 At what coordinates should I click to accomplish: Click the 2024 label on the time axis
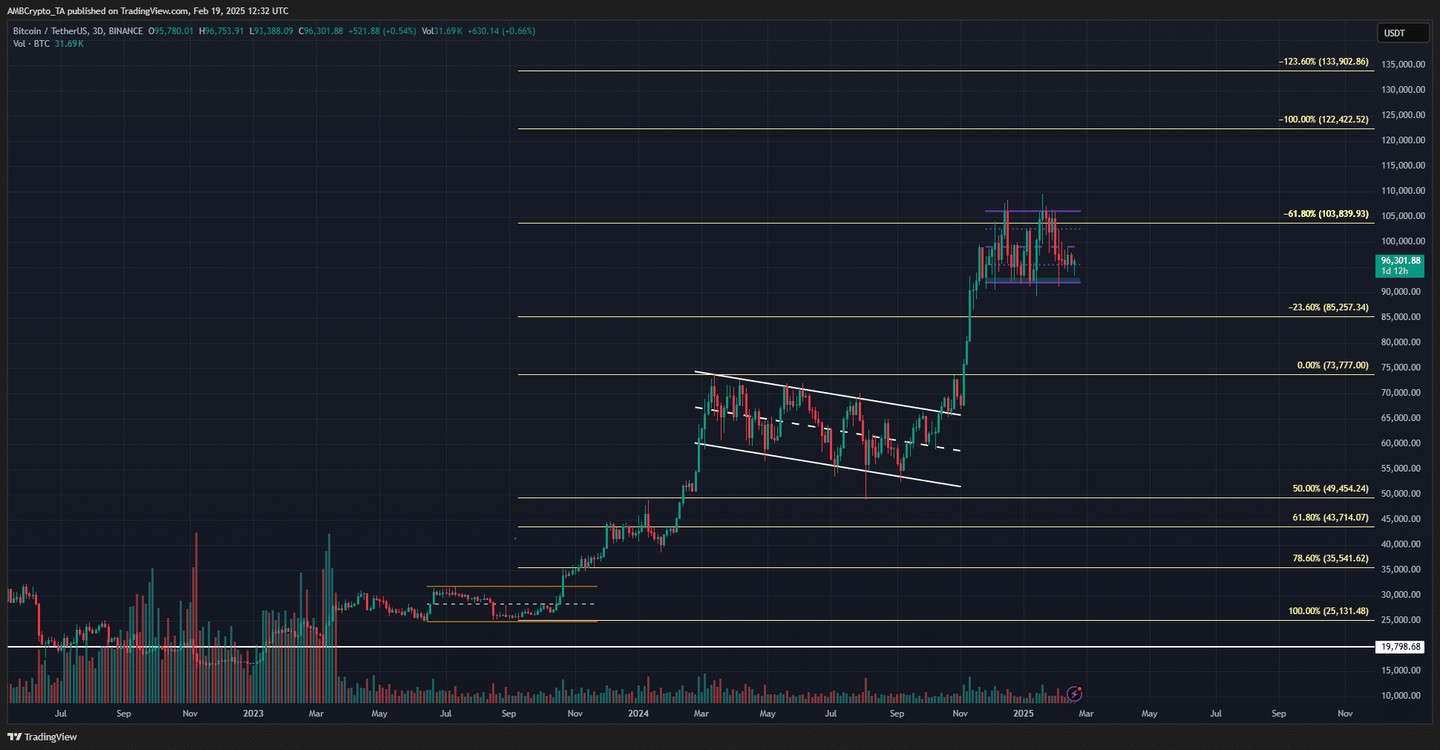639,714
